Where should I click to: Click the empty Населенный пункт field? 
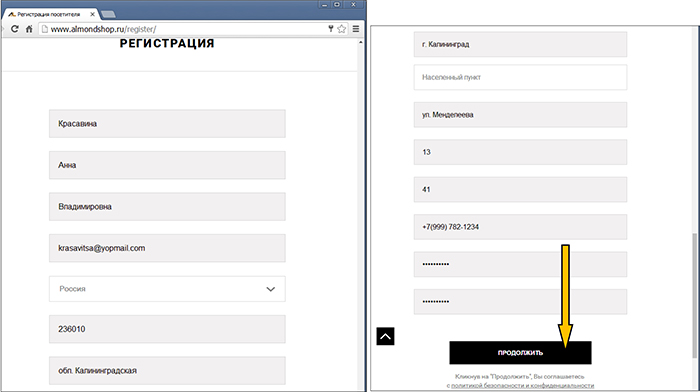(520, 77)
